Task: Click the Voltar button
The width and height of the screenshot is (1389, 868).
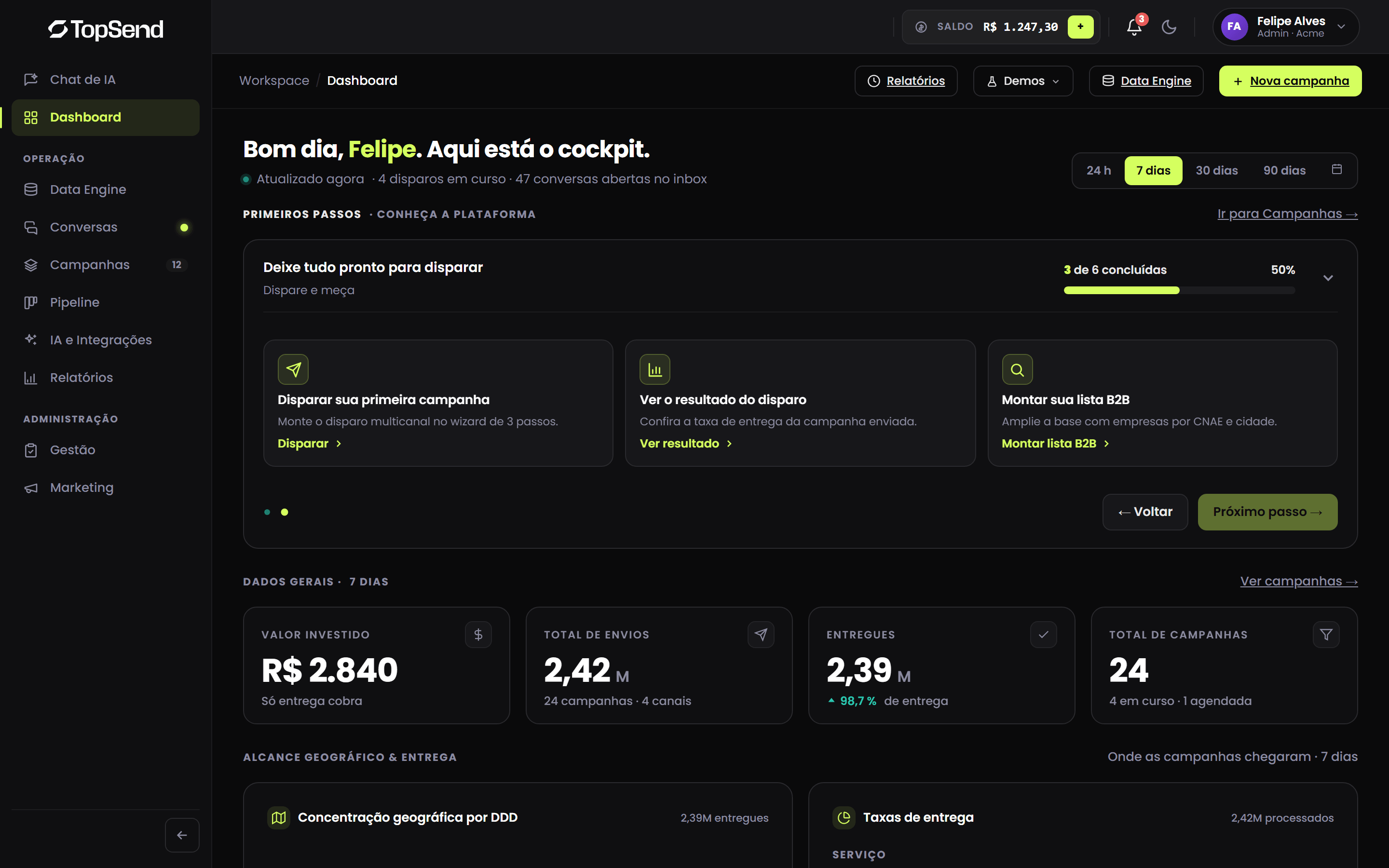Action: [x=1145, y=512]
